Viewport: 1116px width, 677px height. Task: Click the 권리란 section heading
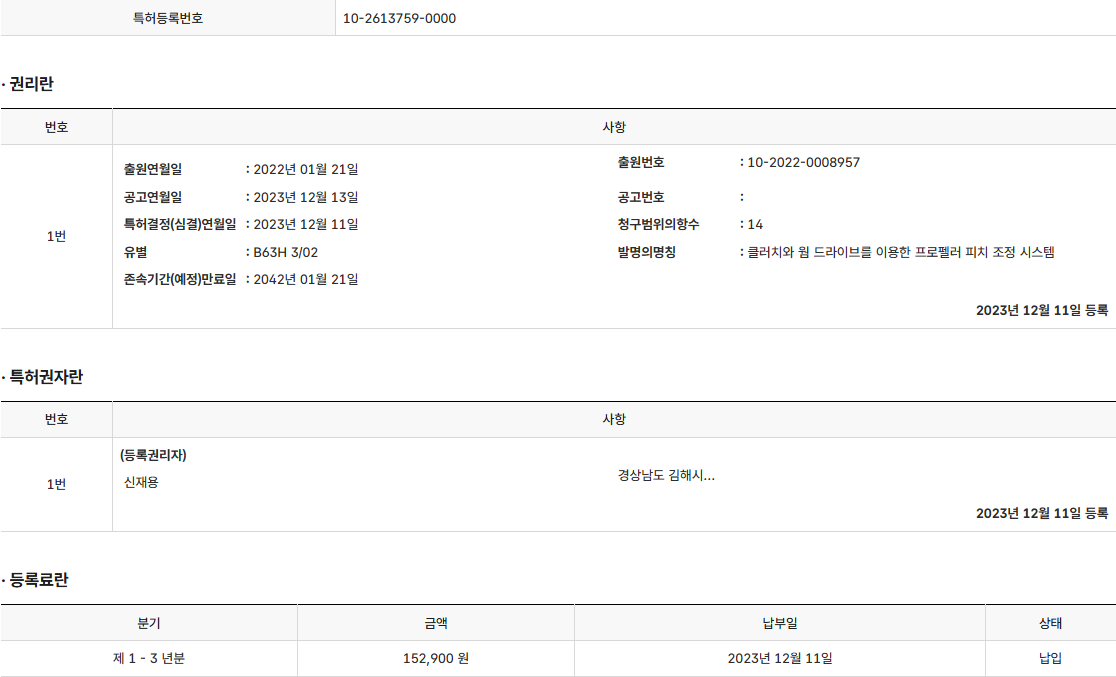(31, 84)
